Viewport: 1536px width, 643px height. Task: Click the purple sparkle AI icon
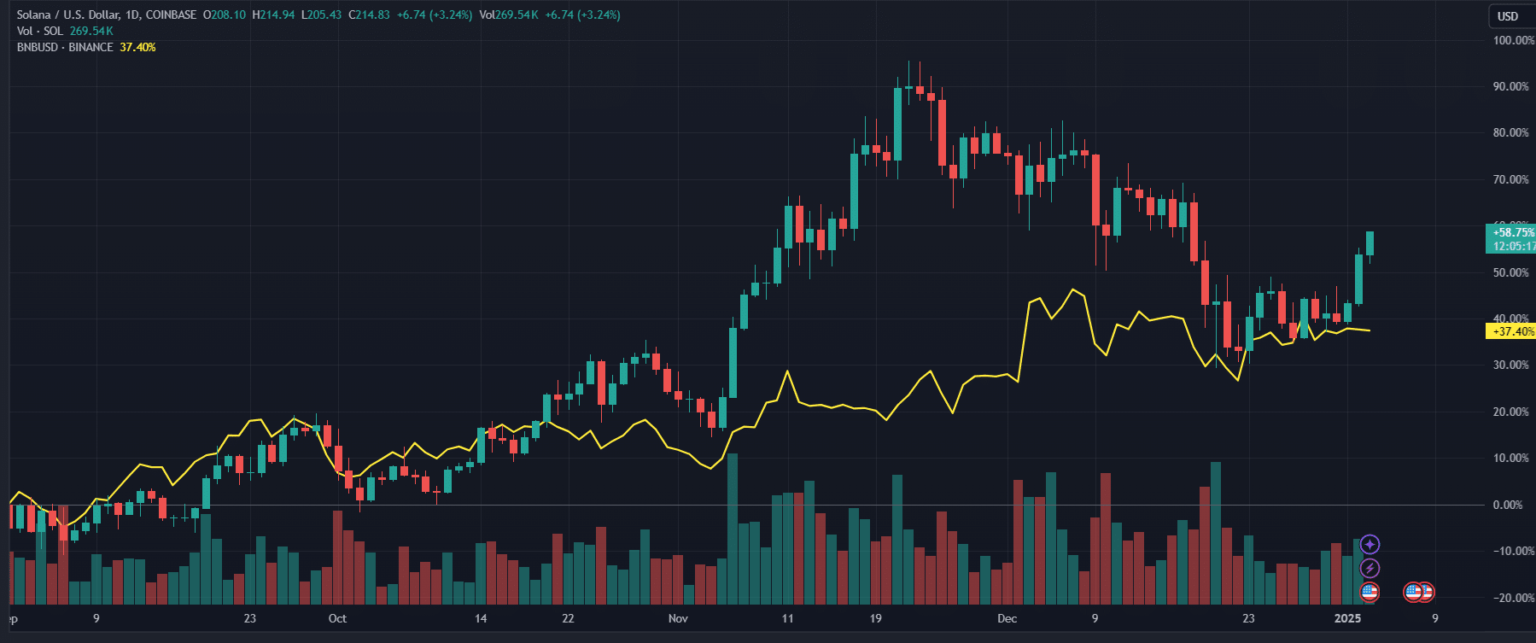click(1370, 544)
